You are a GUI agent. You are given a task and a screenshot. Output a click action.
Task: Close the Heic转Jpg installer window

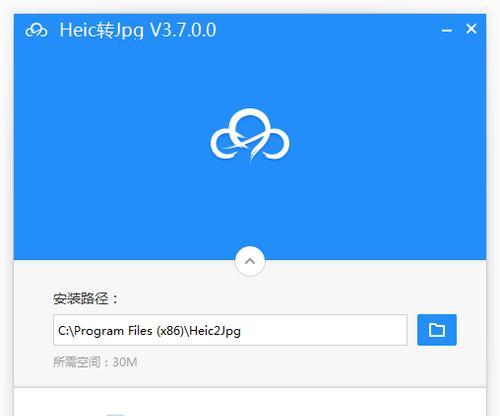[471, 29]
